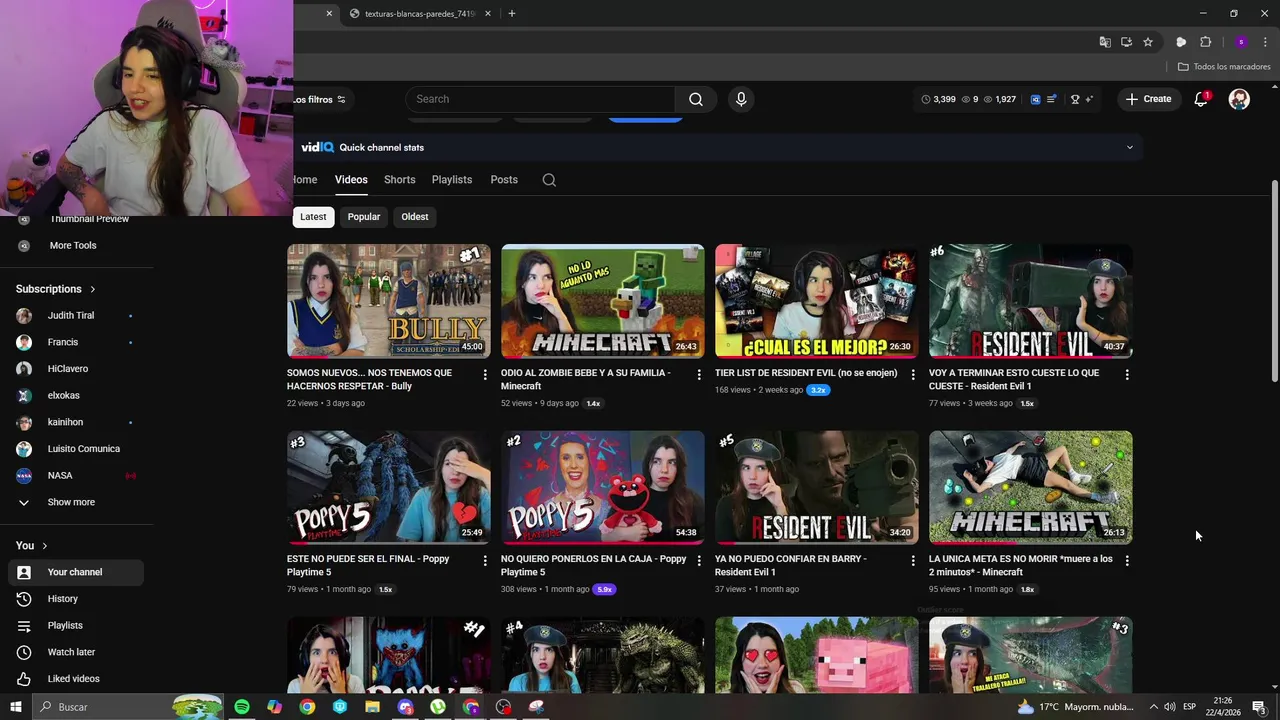Activate voice search microphone icon

click(741, 99)
